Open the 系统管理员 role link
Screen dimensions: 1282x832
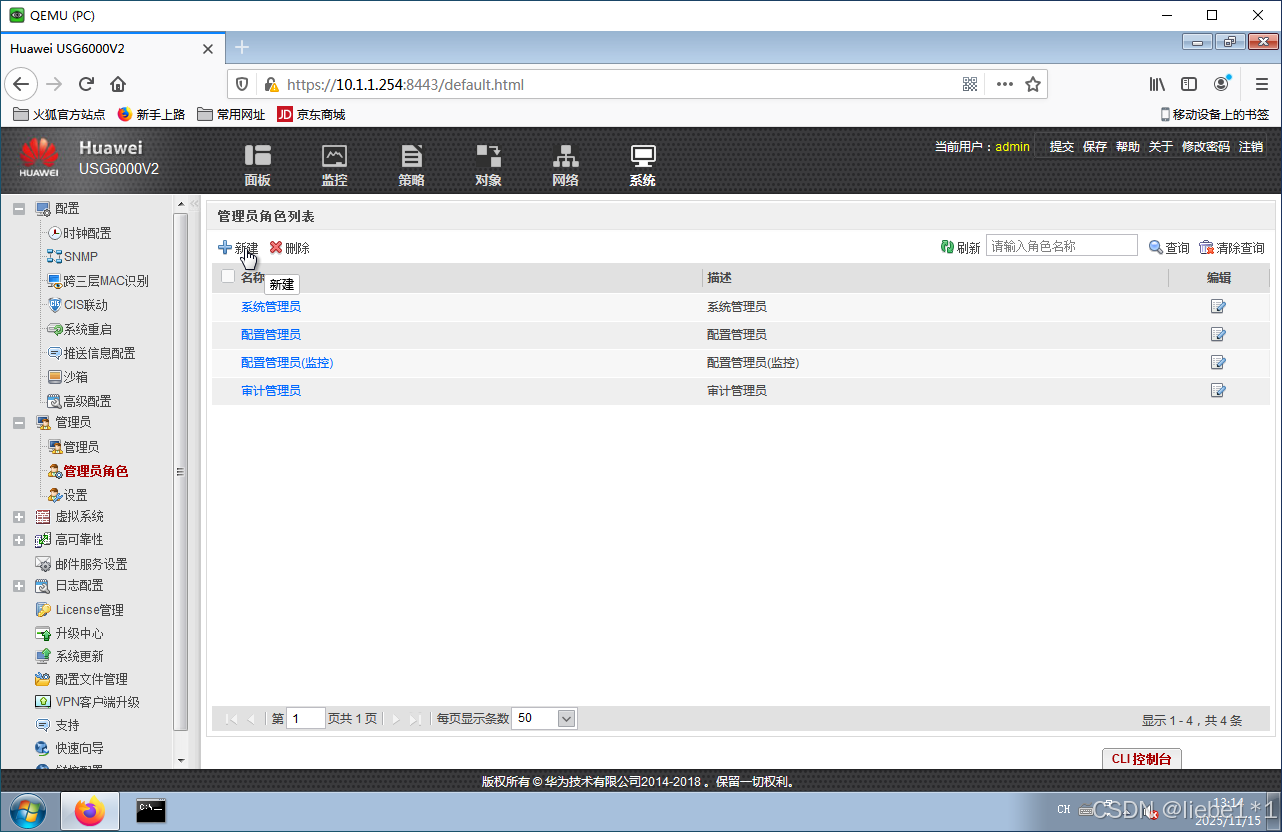click(271, 306)
